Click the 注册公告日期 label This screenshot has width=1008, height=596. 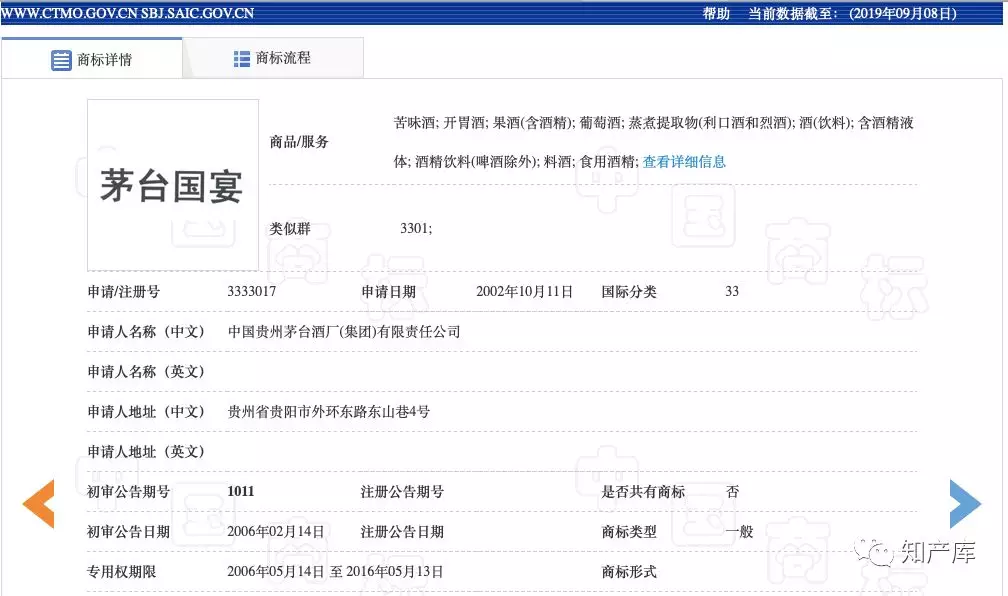click(402, 532)
